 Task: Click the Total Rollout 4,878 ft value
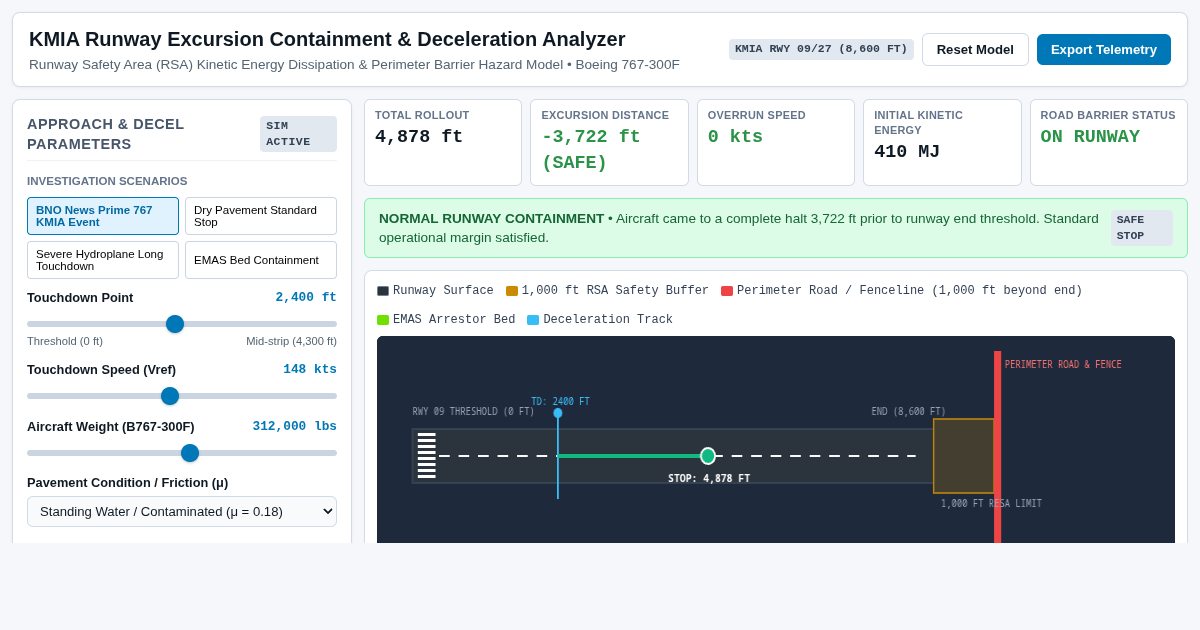[x=419, y=137]
